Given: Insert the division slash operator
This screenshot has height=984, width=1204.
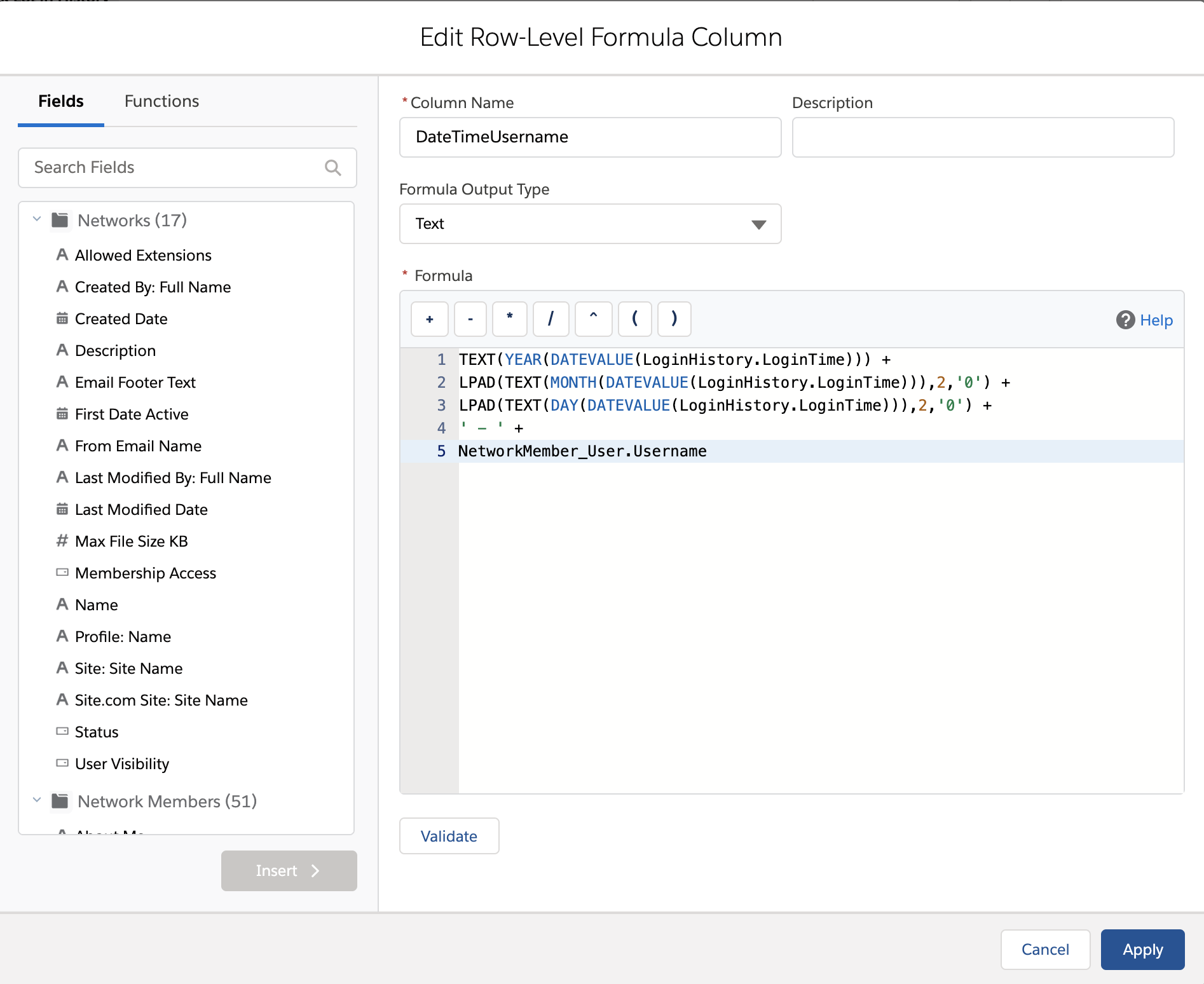Looking at the screenshot, I should (x=551, y=319).
